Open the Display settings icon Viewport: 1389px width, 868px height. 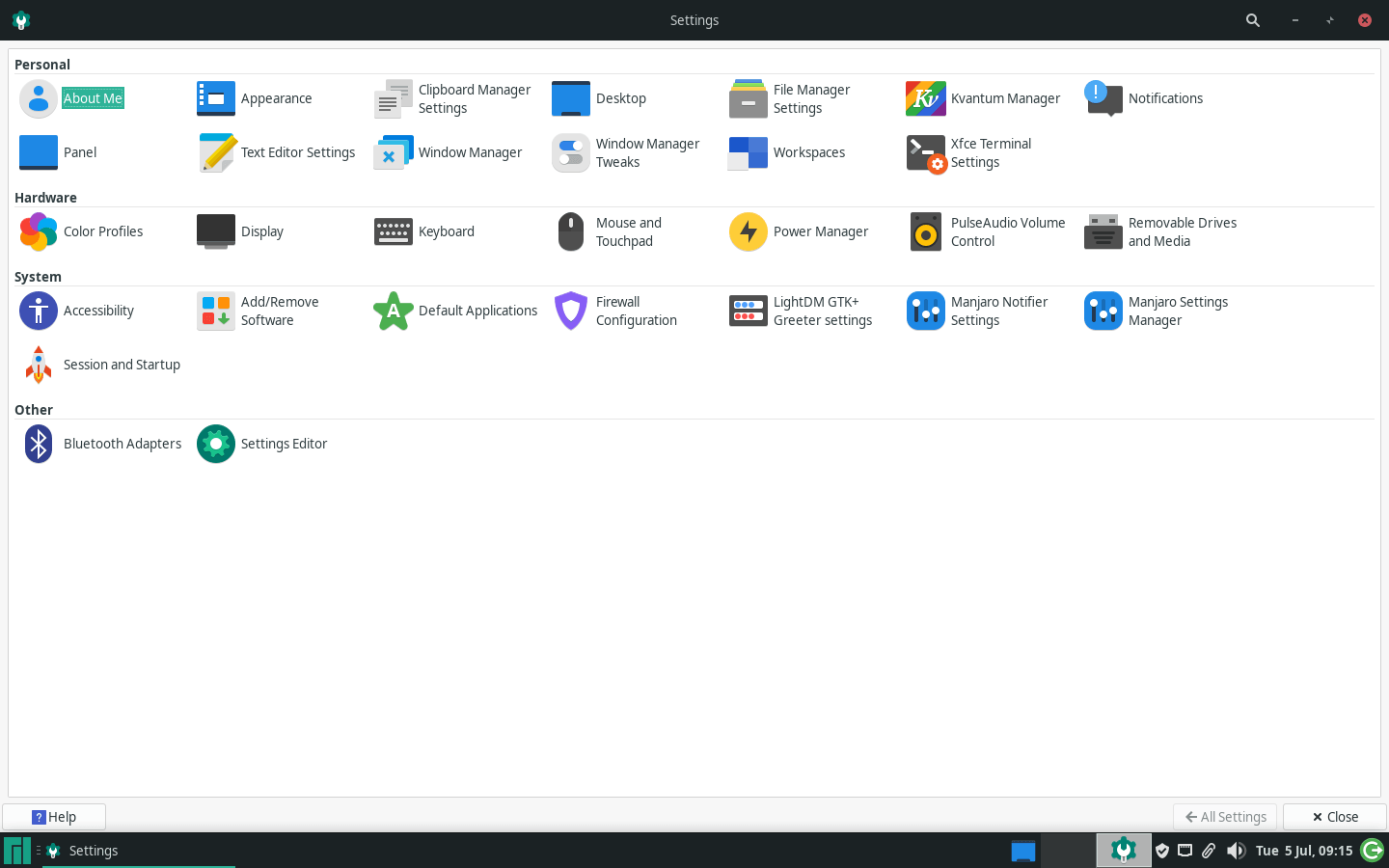pos(216,231)
